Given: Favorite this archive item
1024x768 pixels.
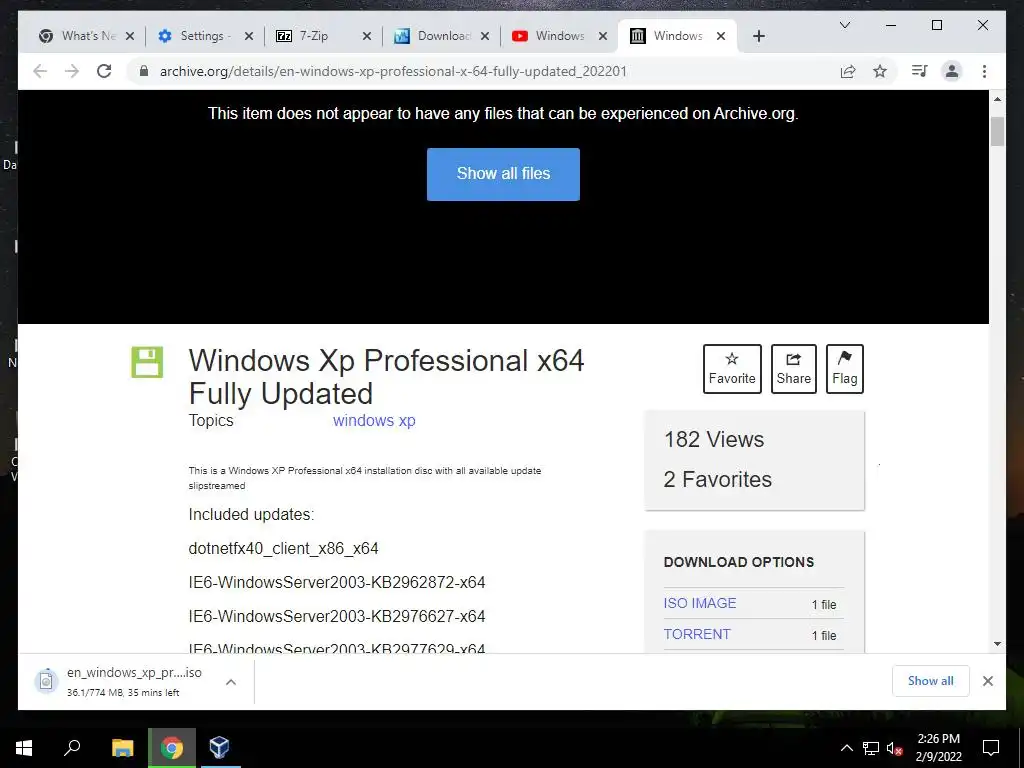Looking at the screenshot, I should 732,369.
